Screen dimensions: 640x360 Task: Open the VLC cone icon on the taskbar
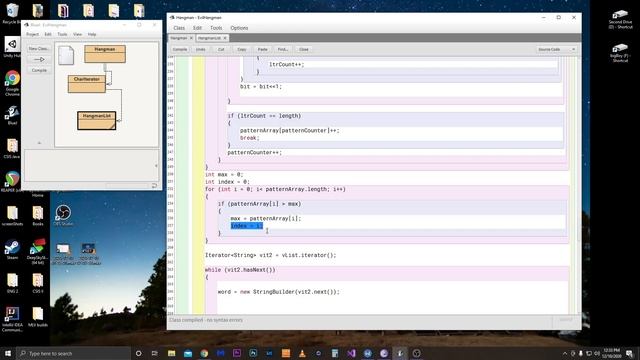click(x=302, y=353)
